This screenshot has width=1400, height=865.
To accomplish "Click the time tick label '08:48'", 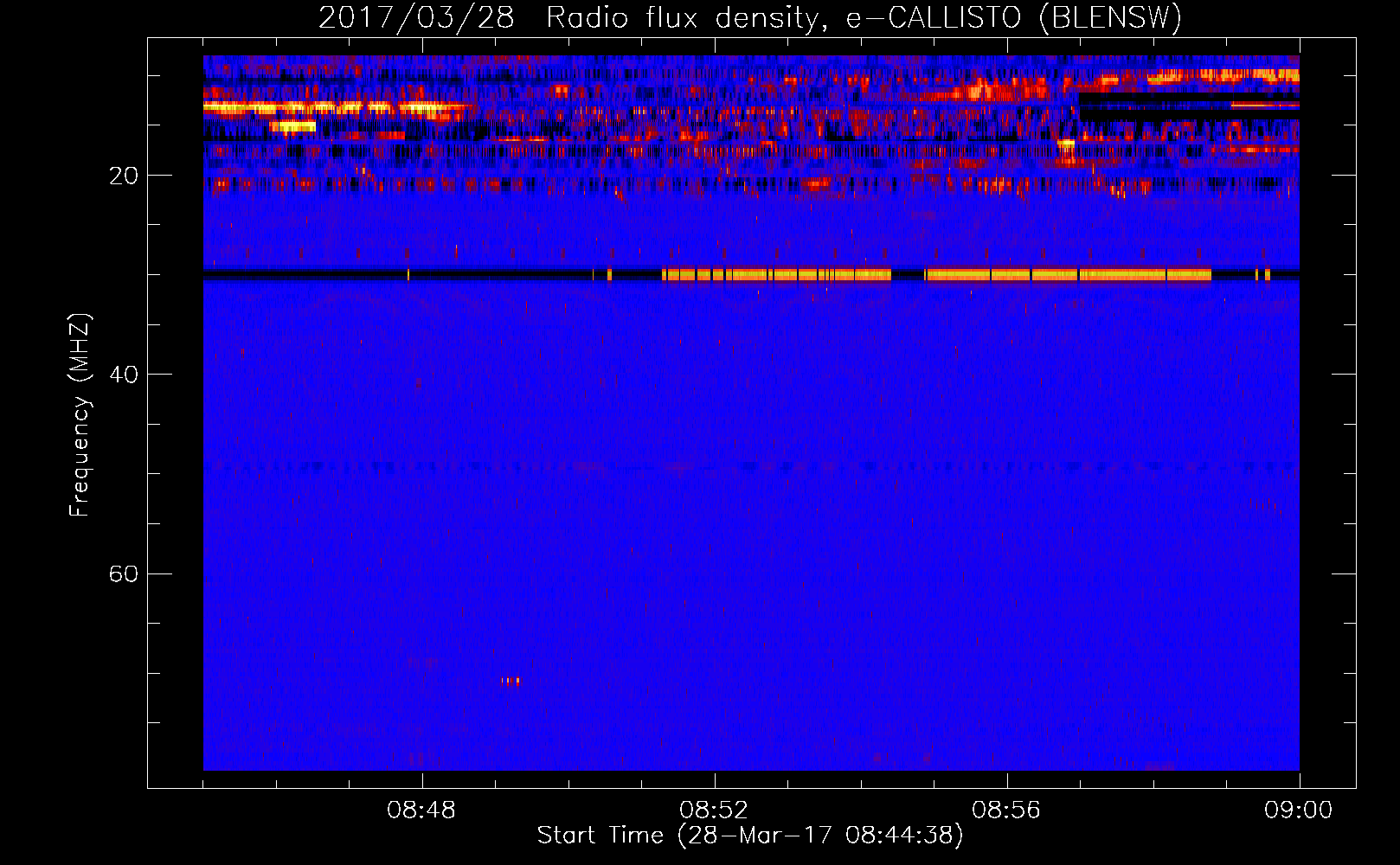I will pyautogui.click(x=421, y=811).
